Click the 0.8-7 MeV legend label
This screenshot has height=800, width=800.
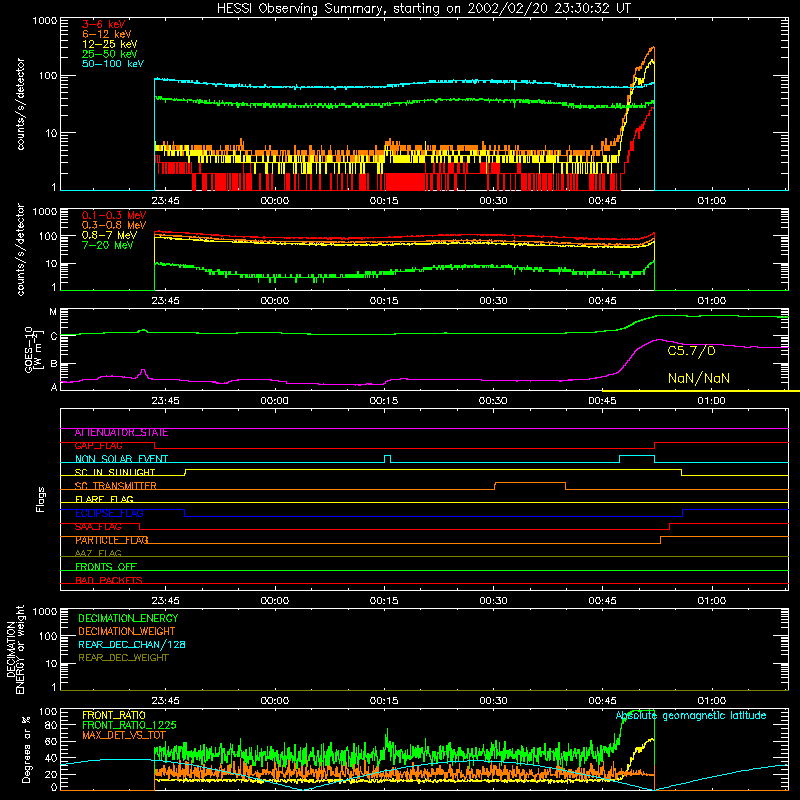pyautogui.click(x=109, y=235)
